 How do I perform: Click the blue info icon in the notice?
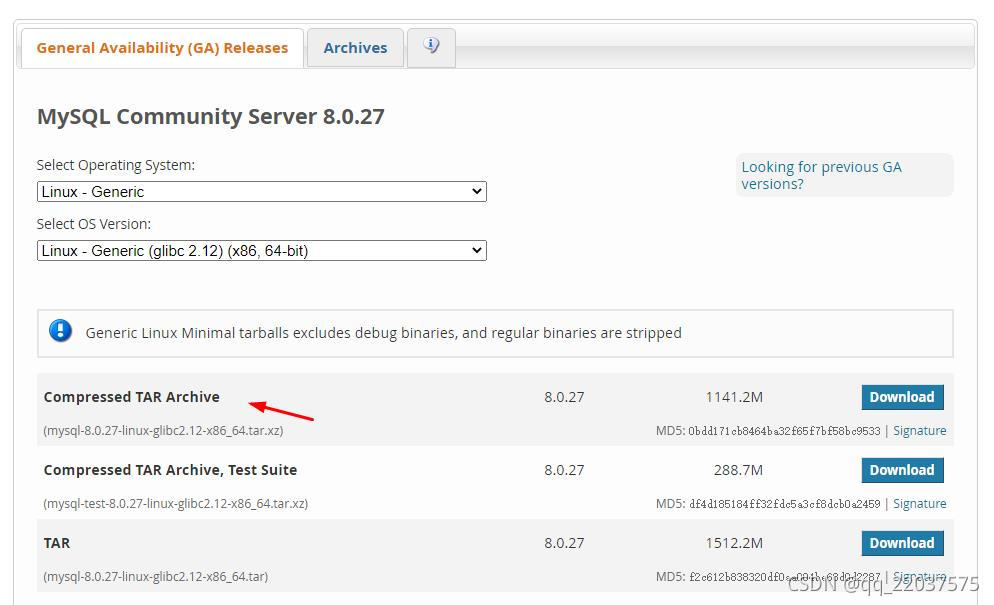(60, 330)
